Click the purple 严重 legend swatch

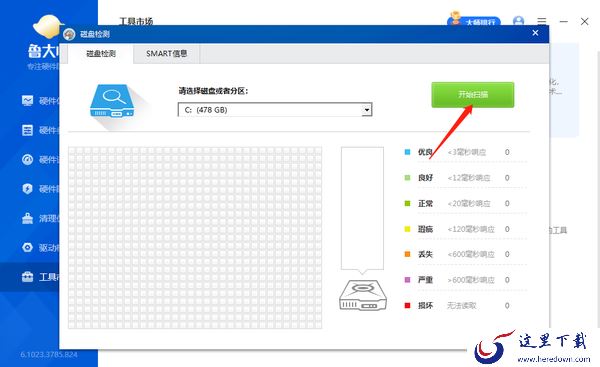(x=408, y=280)
